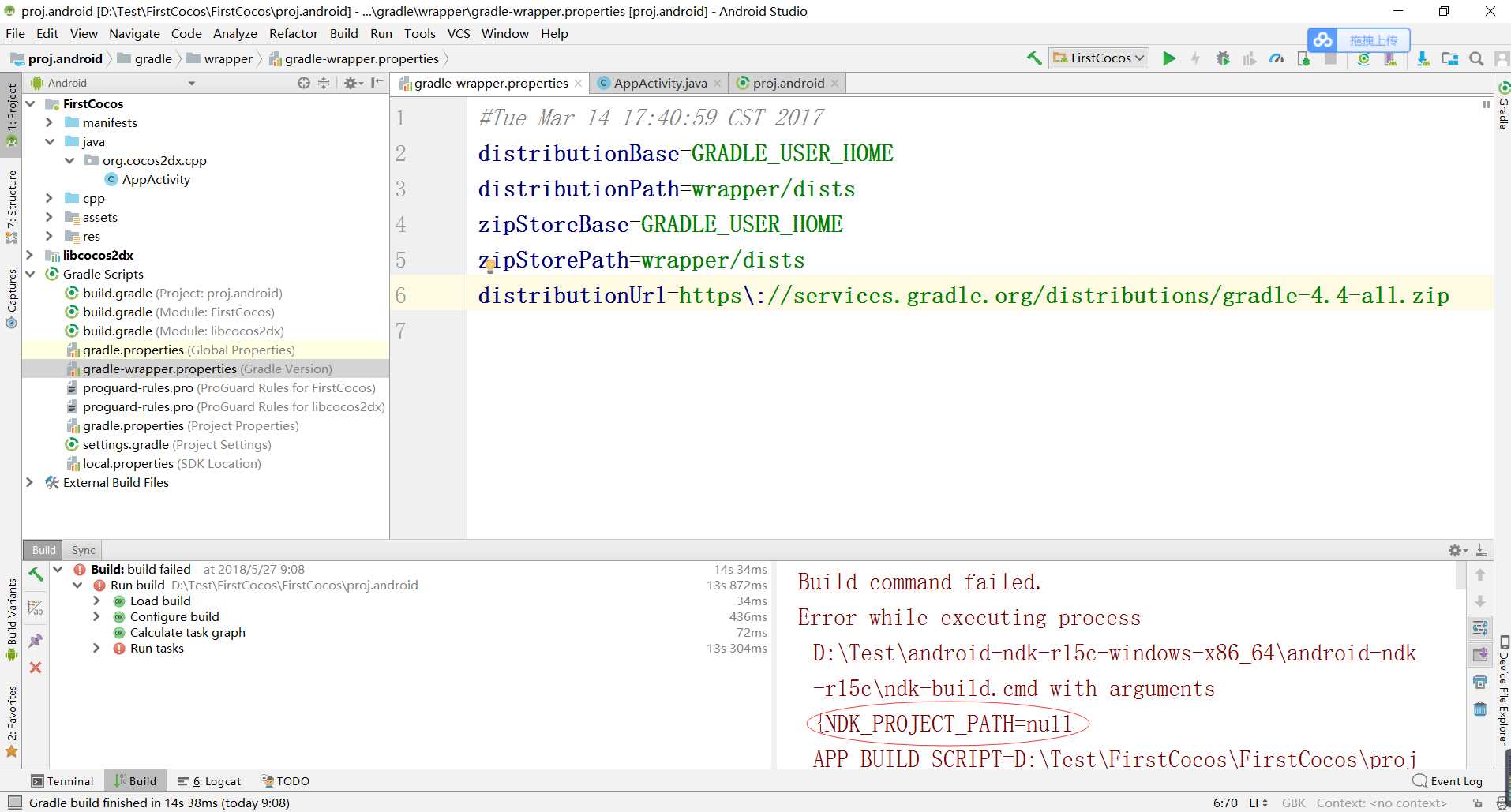1511x812 pixels.
Task: Expand External Build Files node
Action: click(x=30, y=482)
